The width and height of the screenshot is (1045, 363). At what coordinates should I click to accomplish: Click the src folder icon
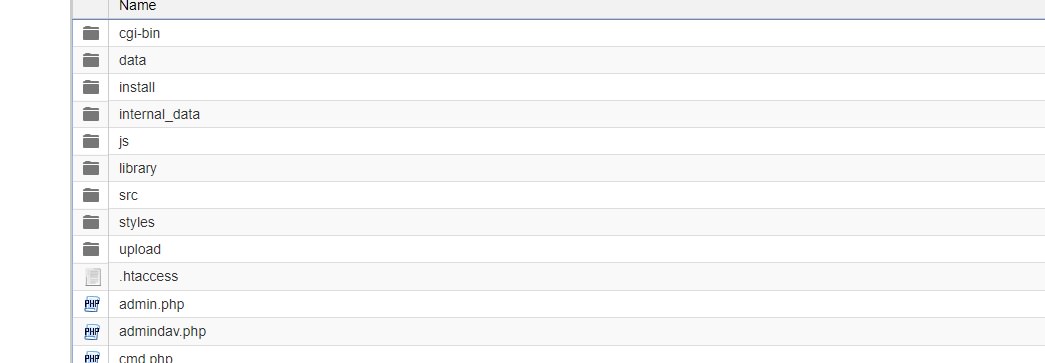click(x=91, y=195)
